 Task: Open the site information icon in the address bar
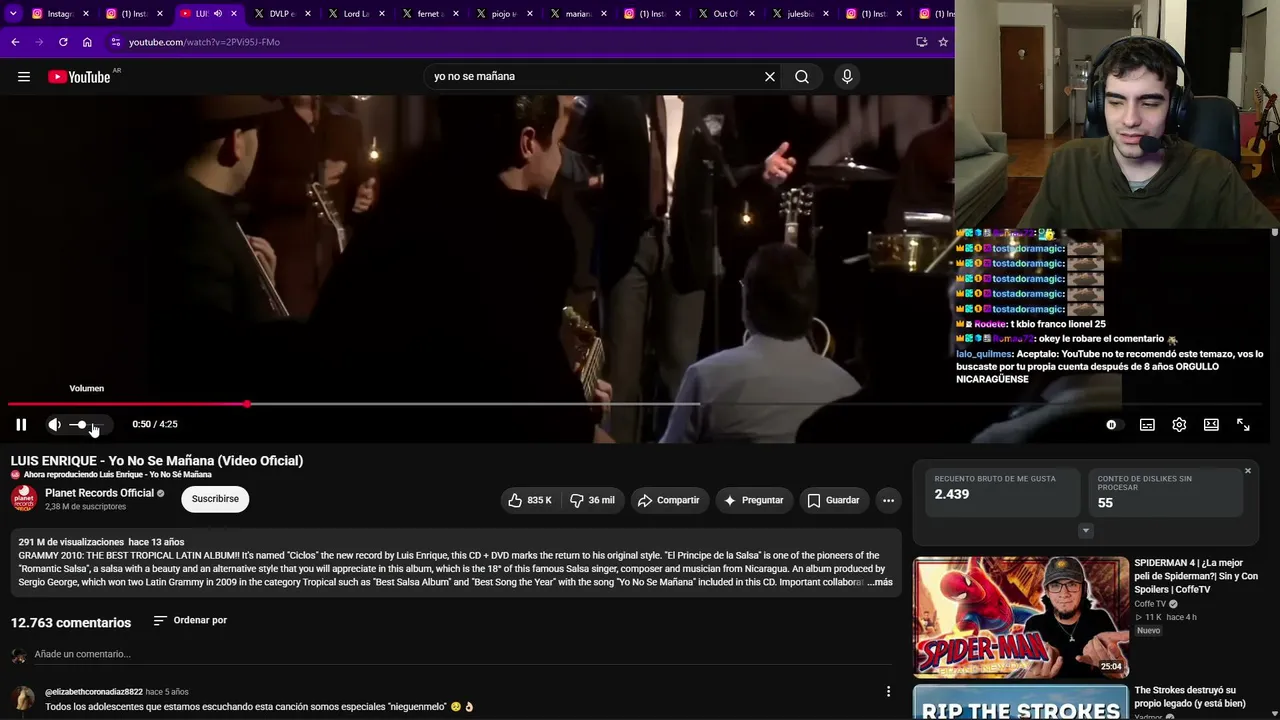(x=116, y=42)
